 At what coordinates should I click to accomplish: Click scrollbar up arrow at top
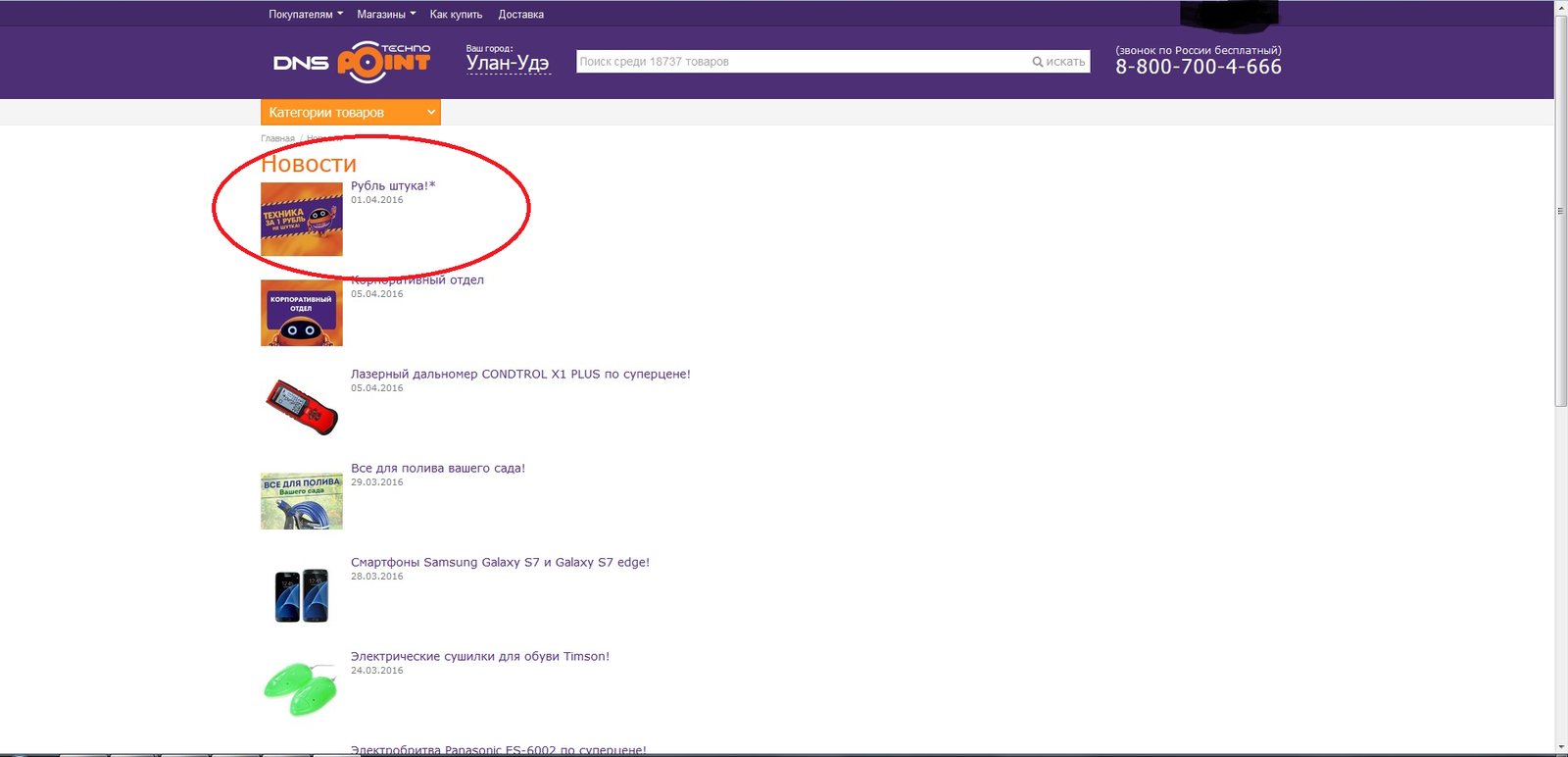pyautogui.click(x=1561, y=7)
